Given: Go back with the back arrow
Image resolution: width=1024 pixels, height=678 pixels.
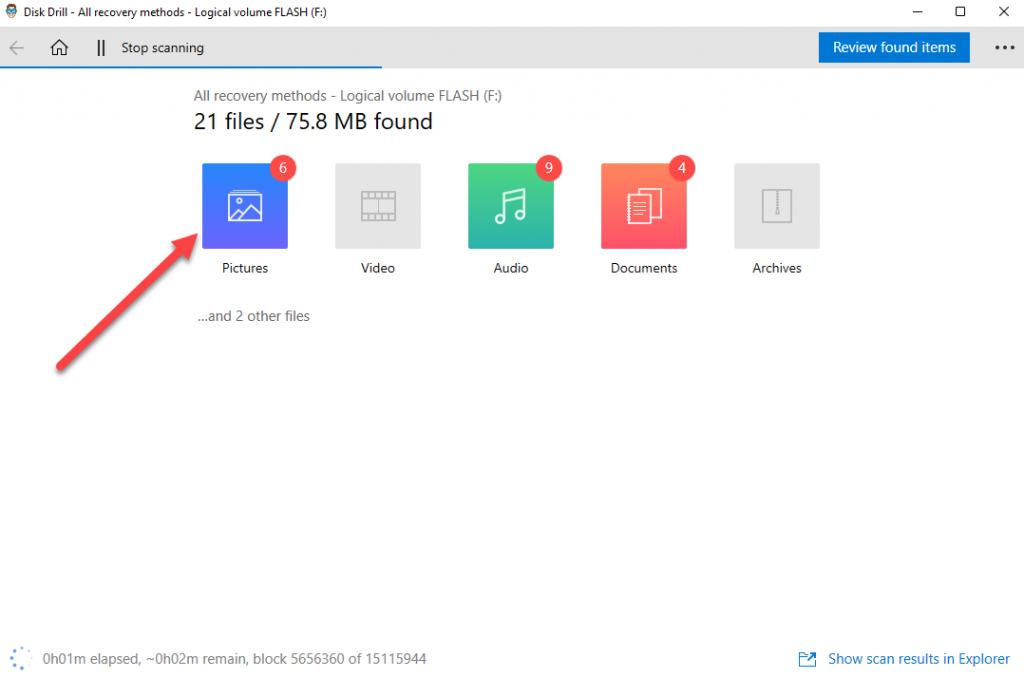Looking at the screenshot, I should [17, 47].
